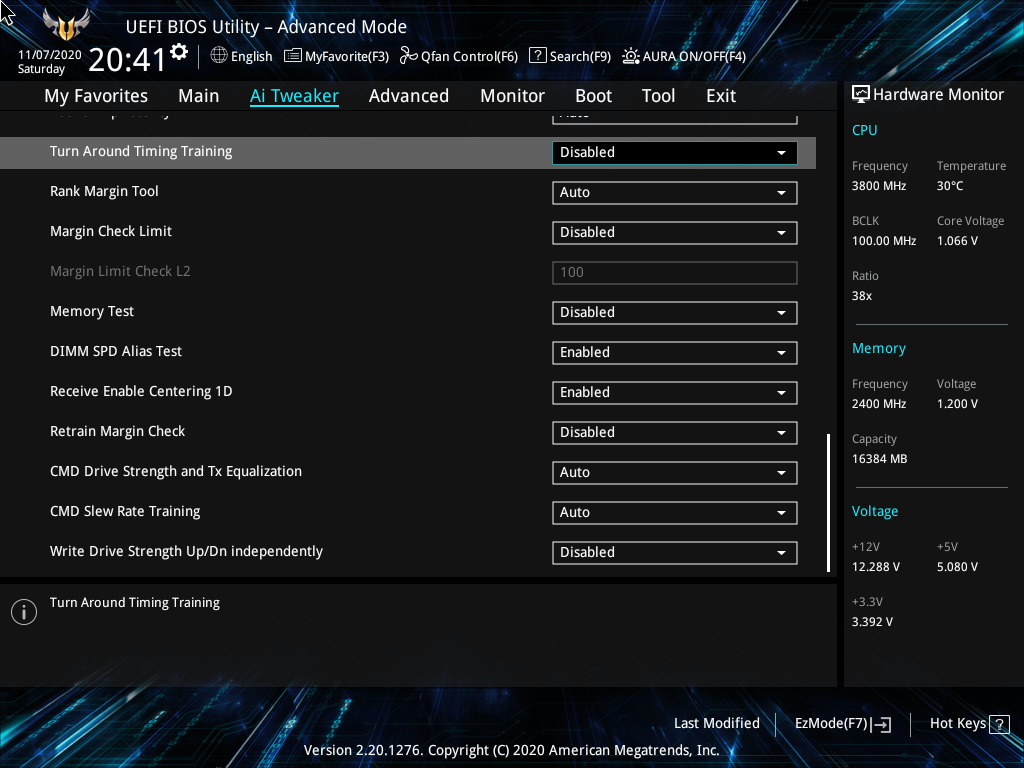
Task: Click the CPU frequency value 3800 MHz
Action: [879, 186]
